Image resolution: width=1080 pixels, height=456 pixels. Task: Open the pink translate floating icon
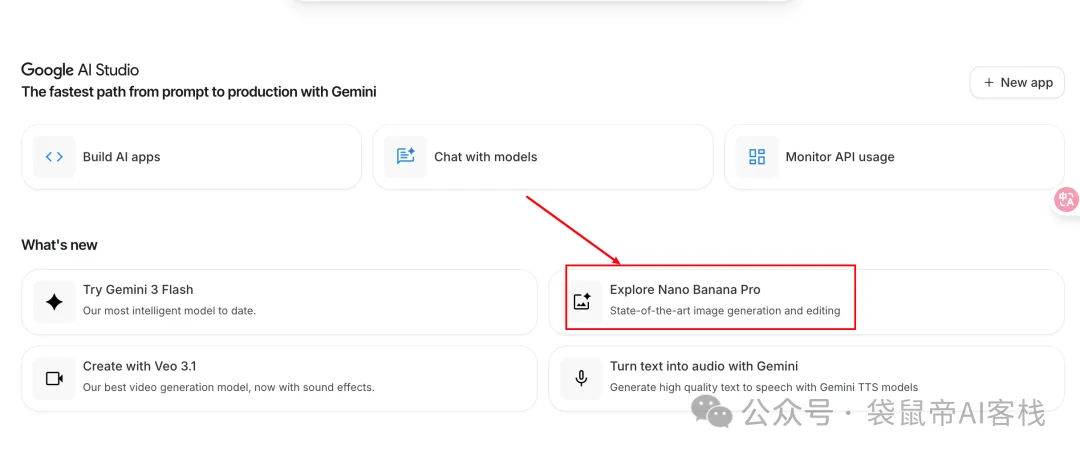click(x=1066, y=200)
